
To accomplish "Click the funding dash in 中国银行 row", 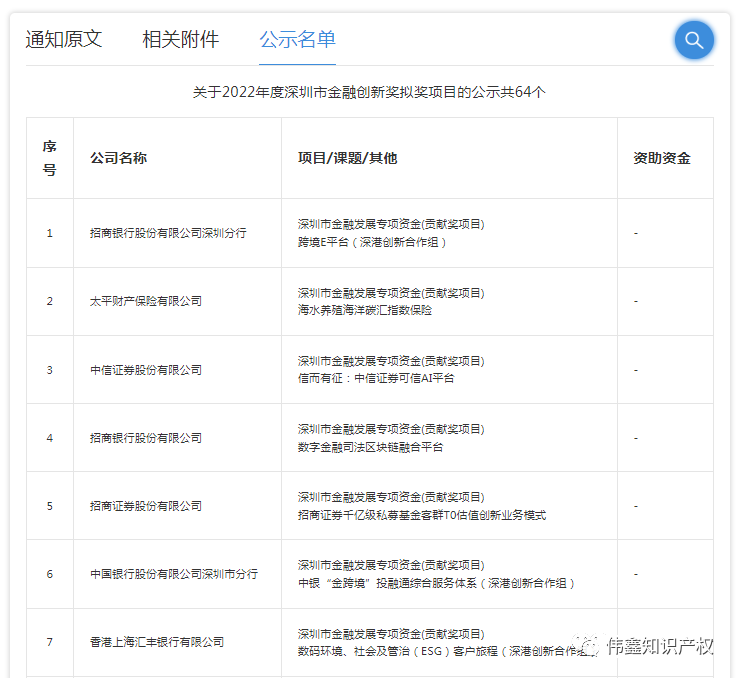I will (x=635, y=574).
